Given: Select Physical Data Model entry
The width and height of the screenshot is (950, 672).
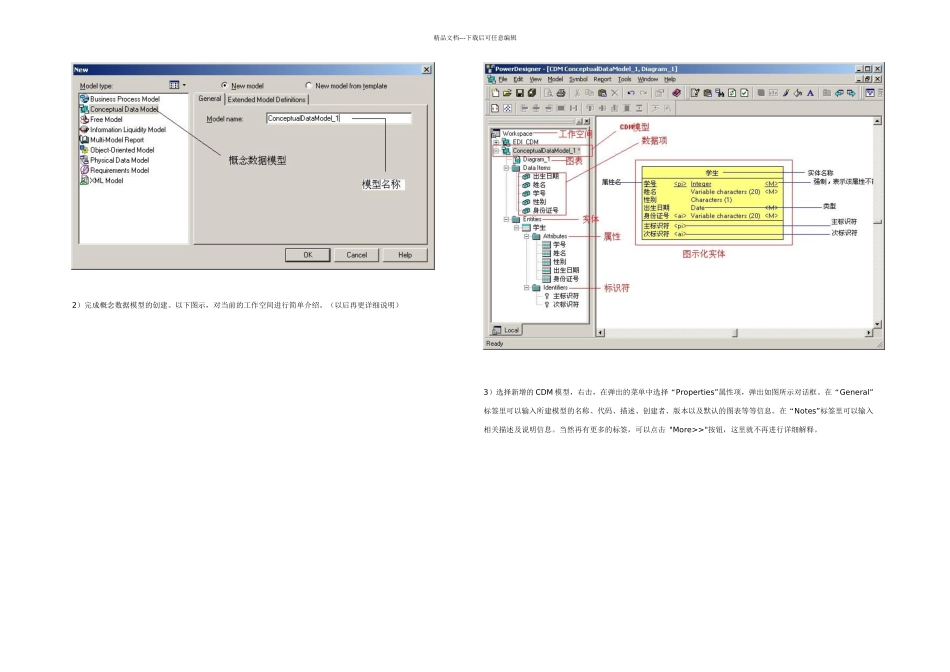Looking at the screenshot, I should (x=115, y=161).
